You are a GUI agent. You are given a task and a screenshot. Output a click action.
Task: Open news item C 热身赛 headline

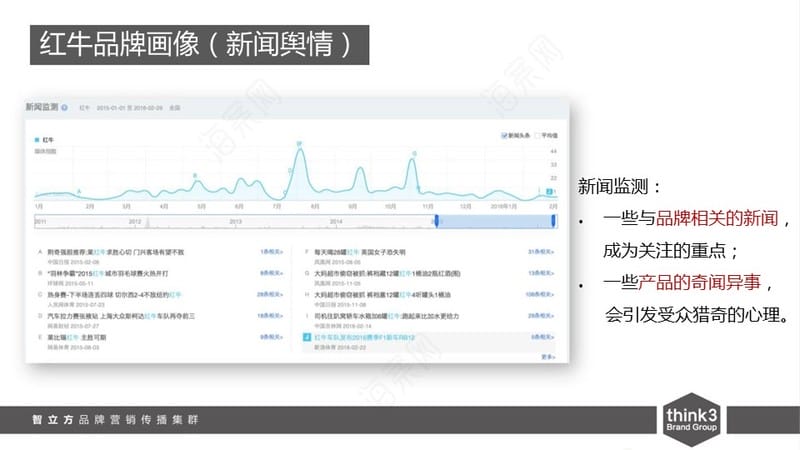(114, 295)
